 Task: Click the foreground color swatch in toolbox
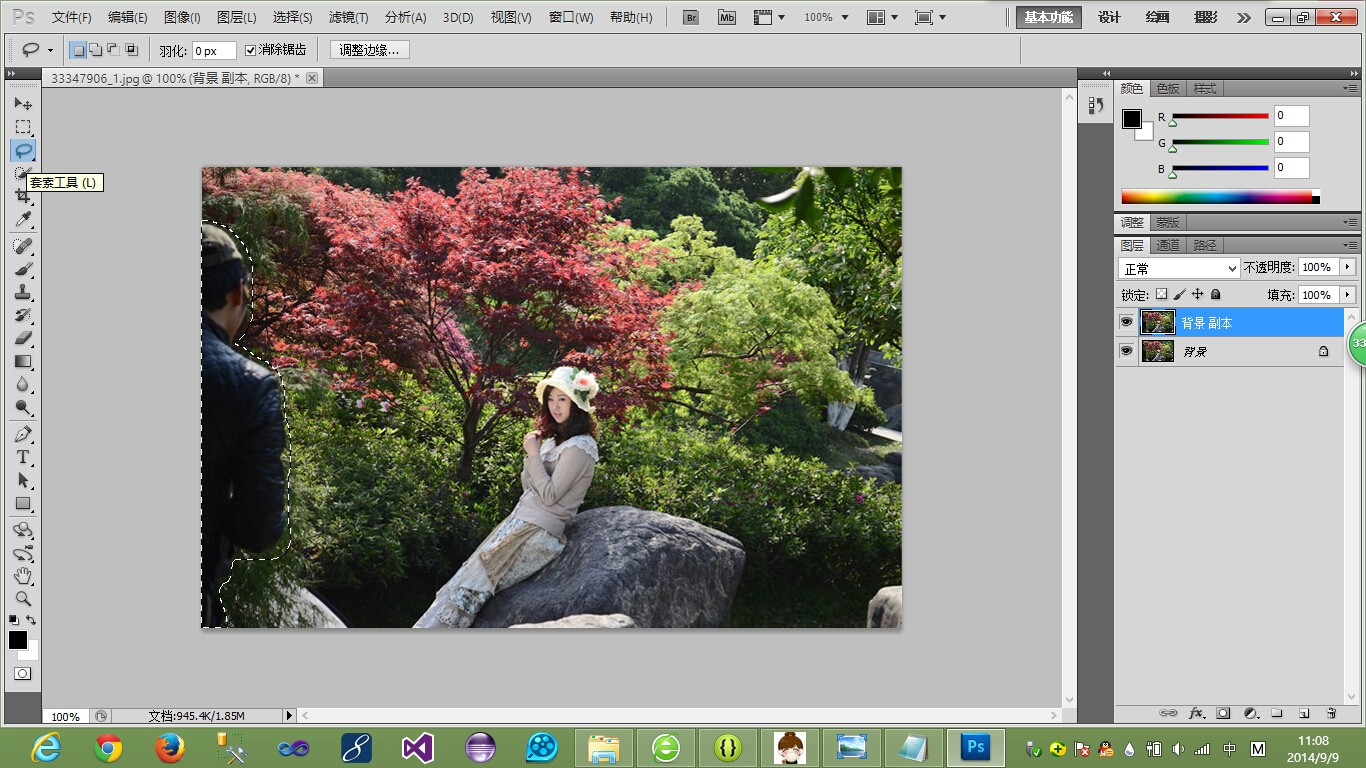click(18, 640)
